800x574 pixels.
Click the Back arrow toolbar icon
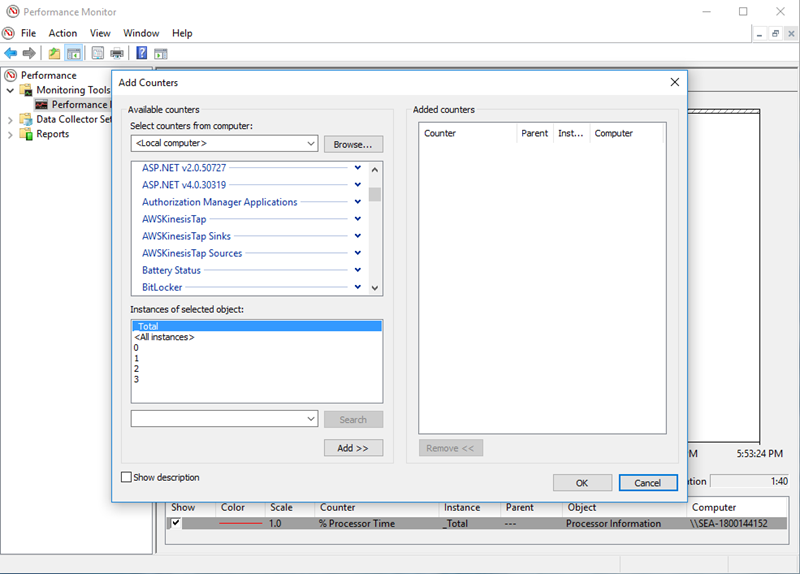pos(10,53)
